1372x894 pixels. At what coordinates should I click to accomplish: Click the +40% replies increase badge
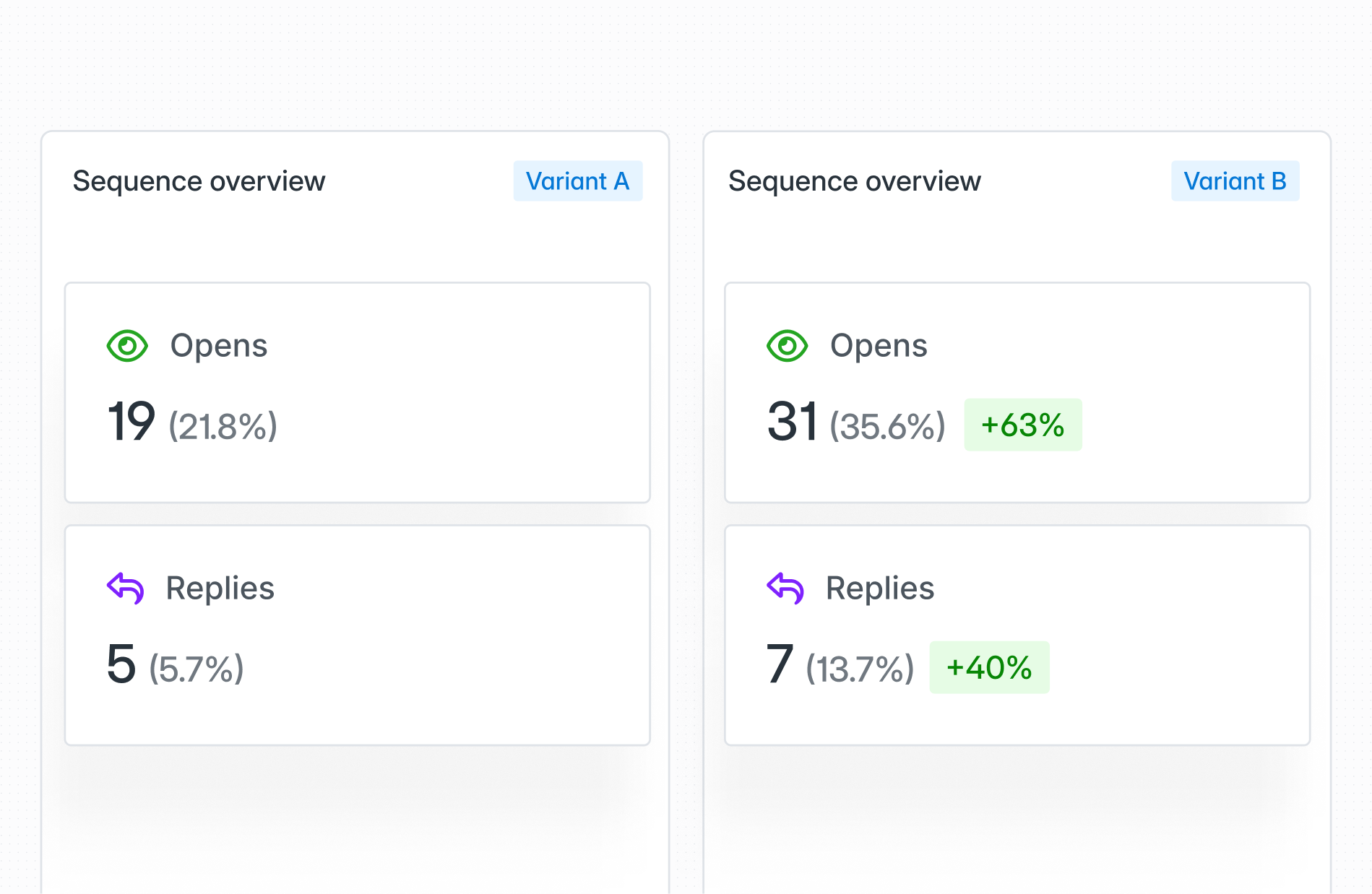(989, 667)
